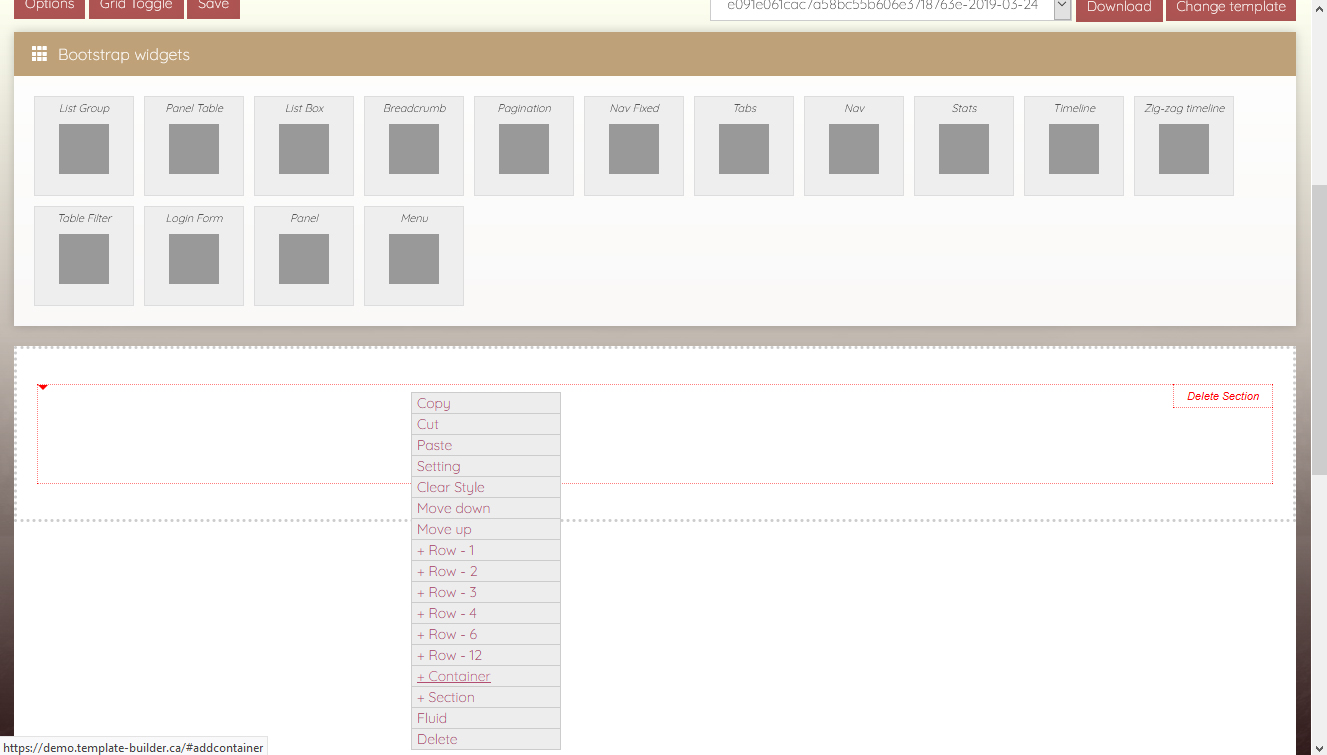Pick the Zig-zag timeline widget
This screenshot has width=1327, height=755.
(1184, 148)
